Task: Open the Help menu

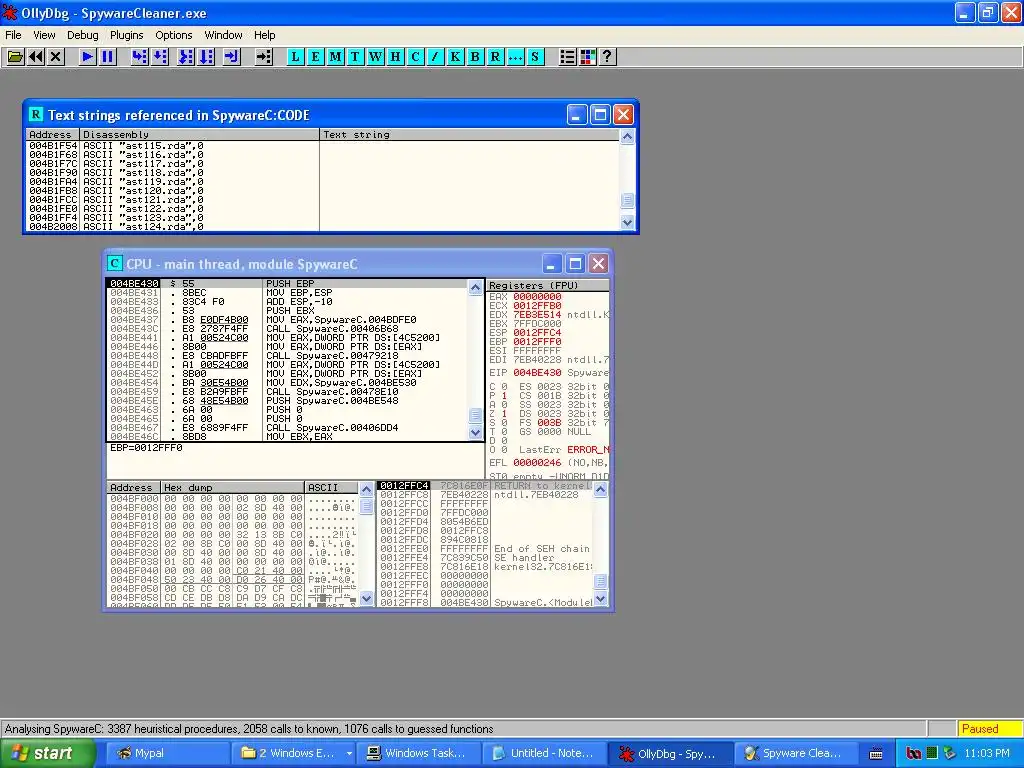Action: pyautogui.click(x=264, y=35)
